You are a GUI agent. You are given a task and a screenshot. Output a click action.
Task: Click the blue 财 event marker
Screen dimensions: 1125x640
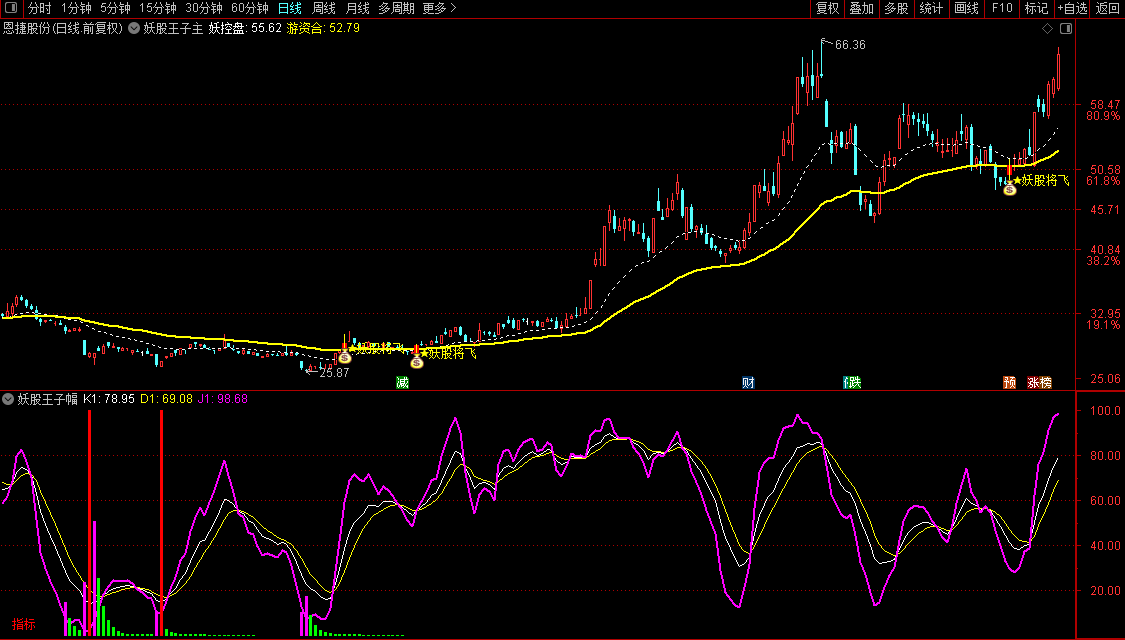pos(748,382)
